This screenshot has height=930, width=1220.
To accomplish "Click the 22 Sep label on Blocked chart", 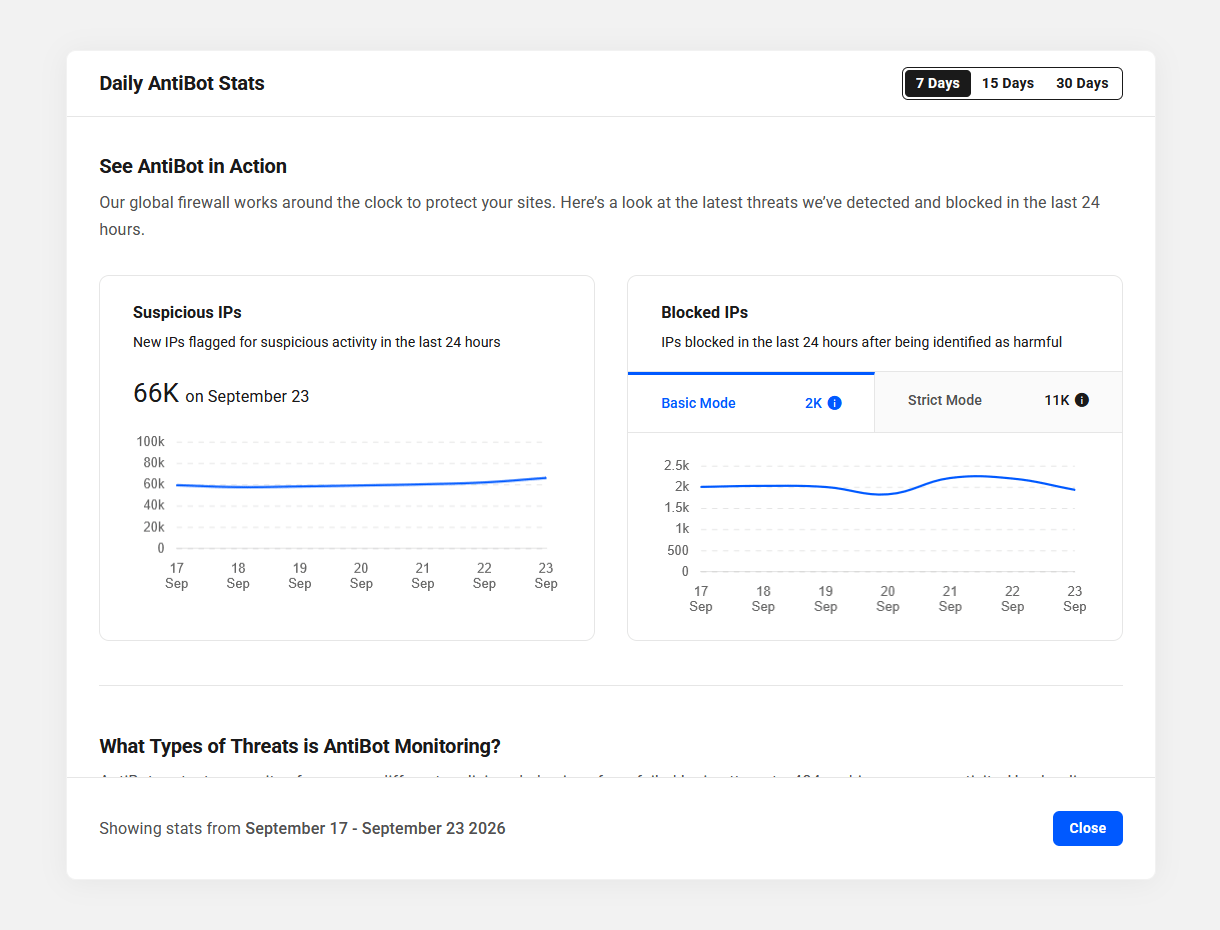I will tap(1012, 598).
